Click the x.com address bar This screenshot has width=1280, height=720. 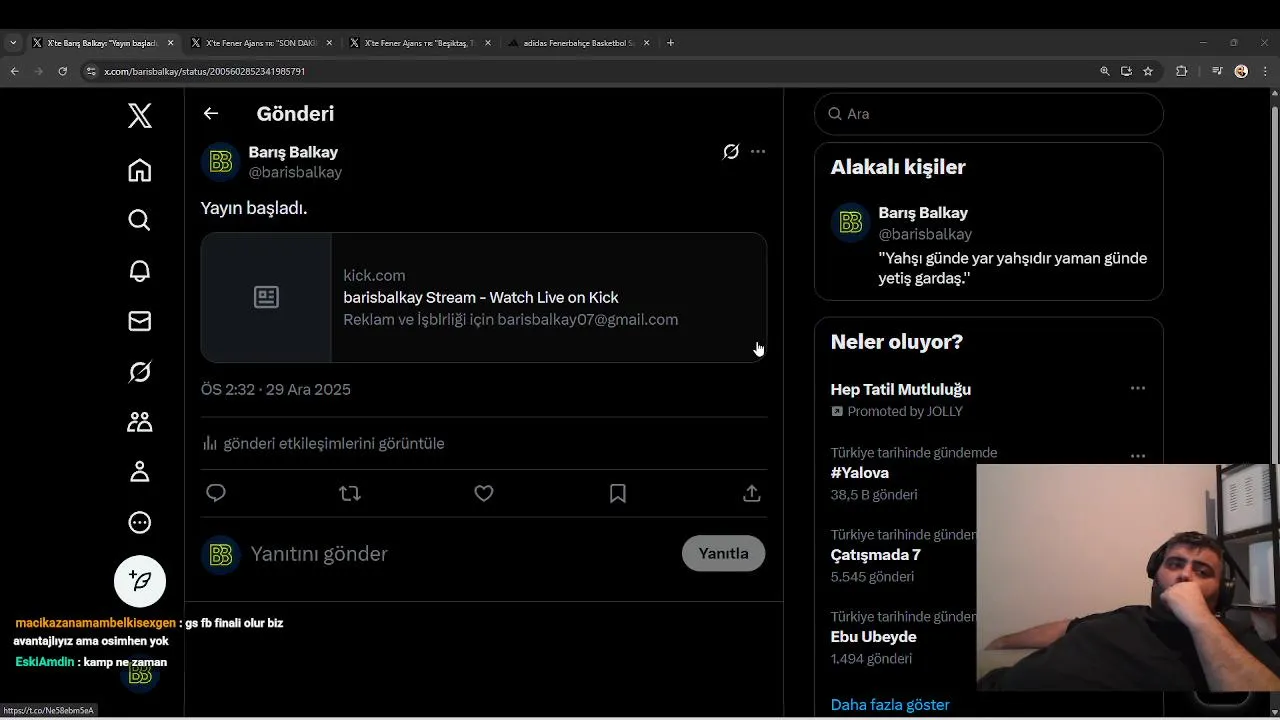590,71
